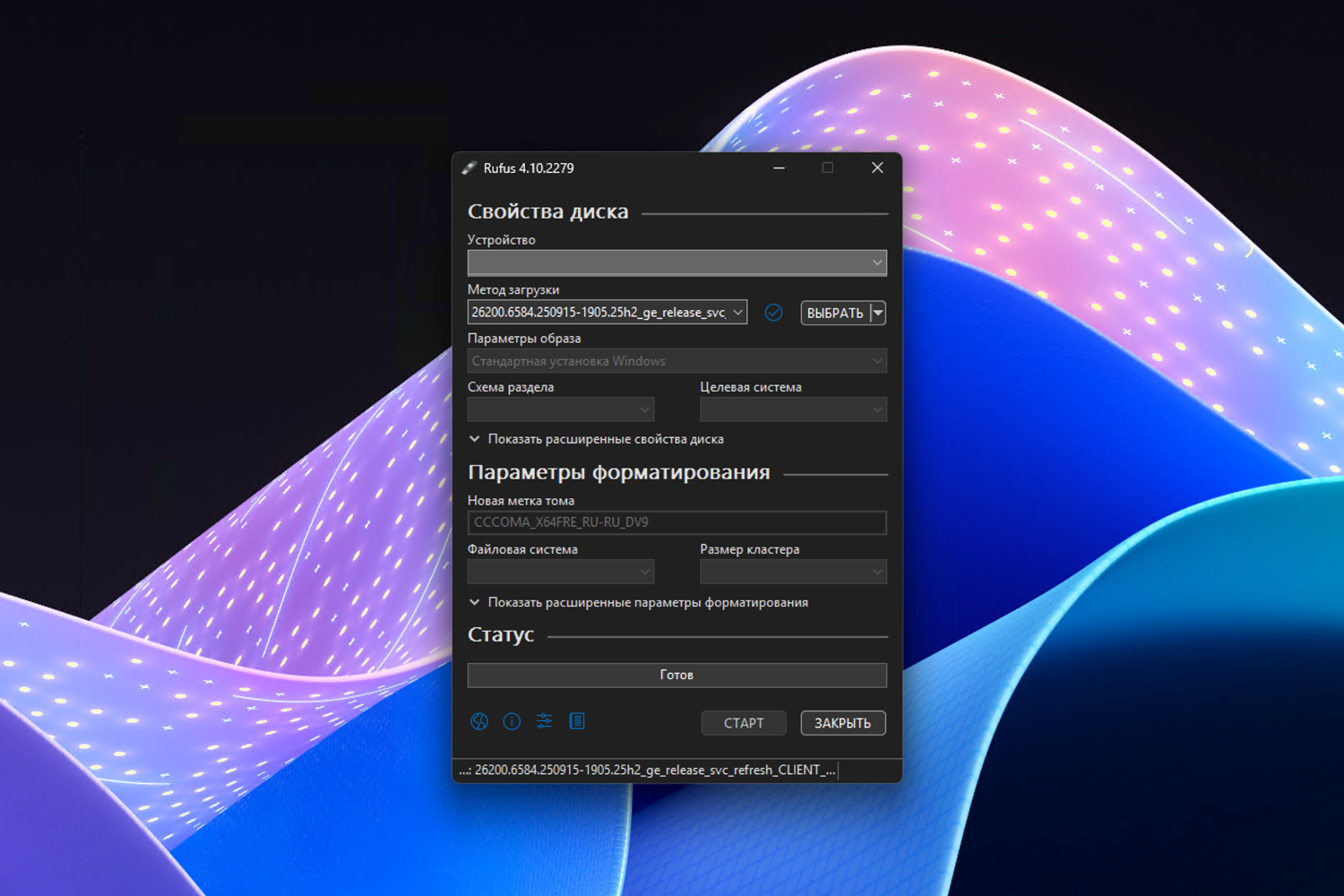Click the status bar ISO filename text

647,770
